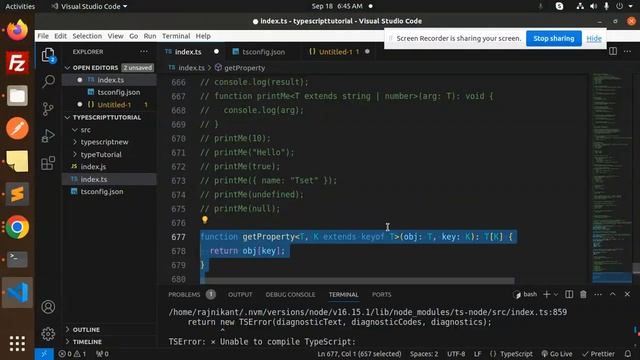Open Visual Studio Code app menu in top bar
The width and height of the screenshot is (640, 360).
[89, 6]
